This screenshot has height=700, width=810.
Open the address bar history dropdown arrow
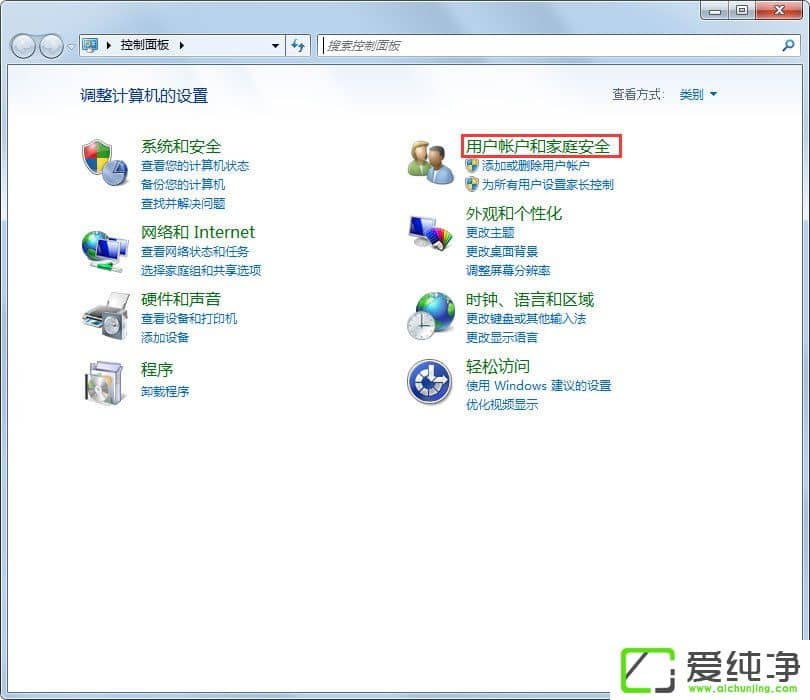pyautogui.click(x=274, y=45)
